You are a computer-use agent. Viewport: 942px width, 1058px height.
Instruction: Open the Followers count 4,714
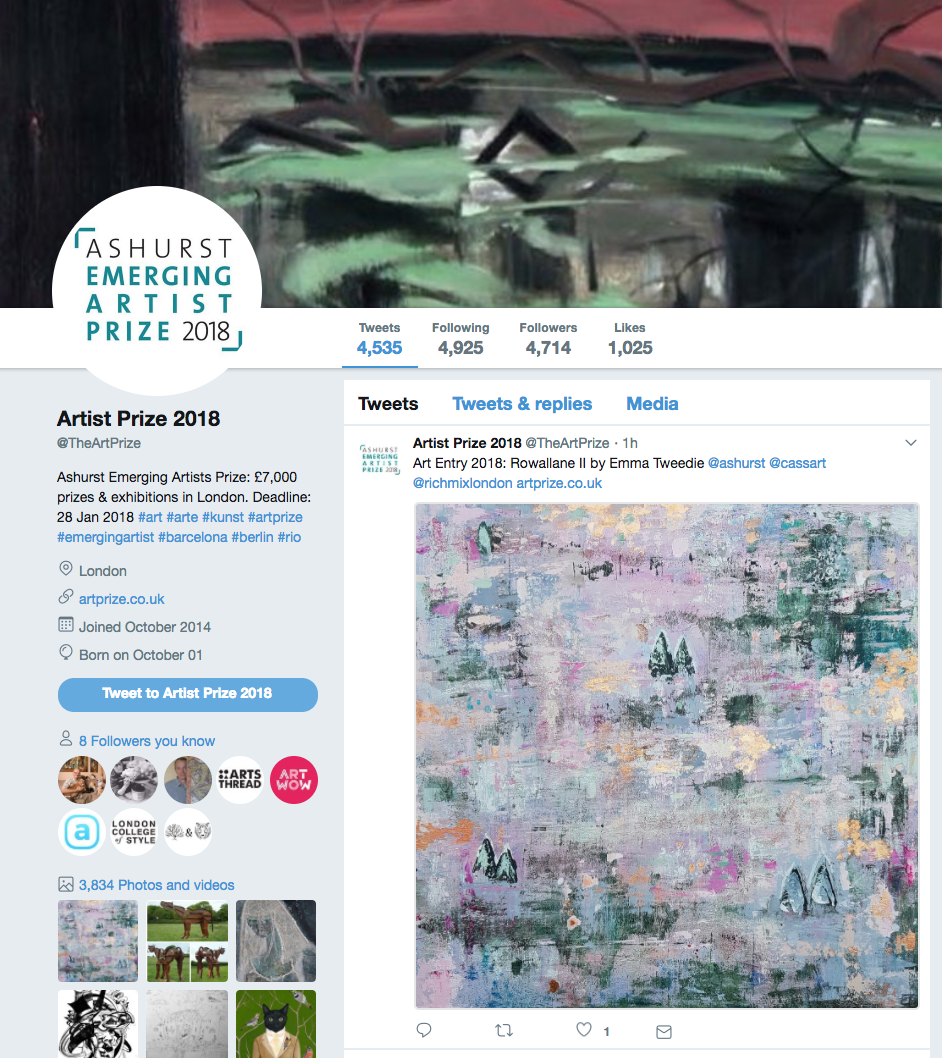548,339
